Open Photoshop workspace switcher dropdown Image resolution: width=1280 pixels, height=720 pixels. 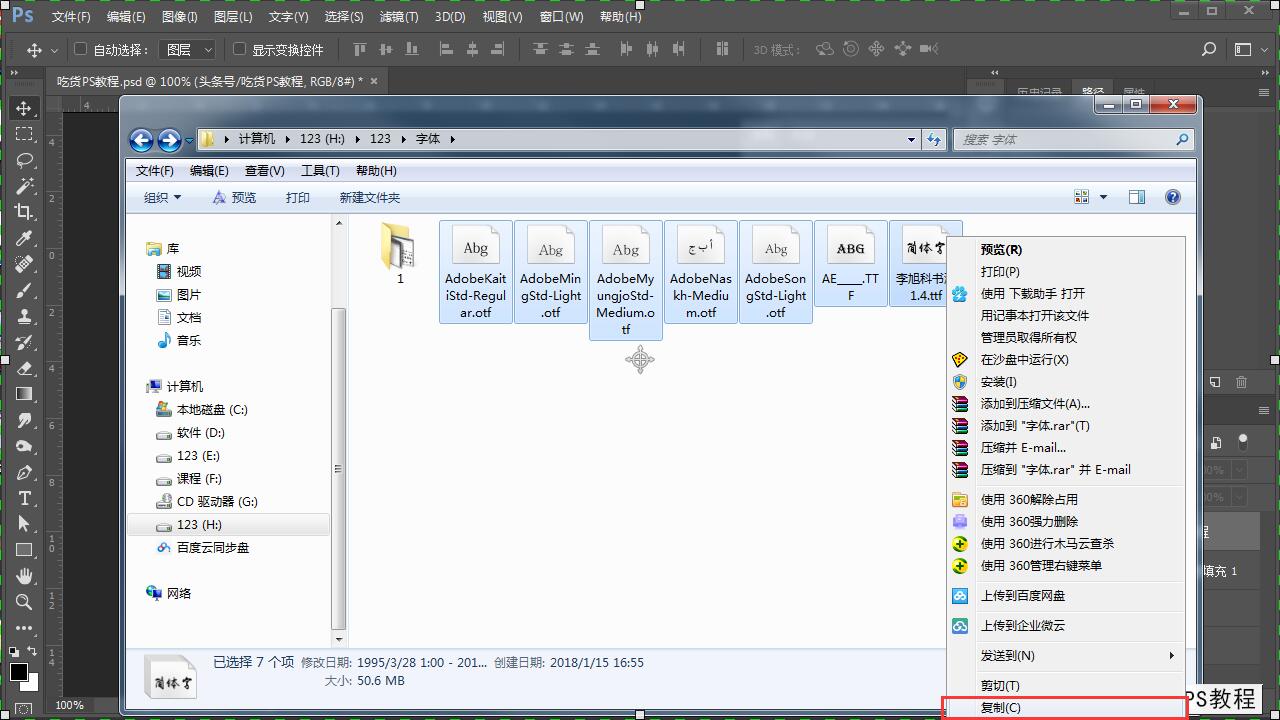point(1248,49)
